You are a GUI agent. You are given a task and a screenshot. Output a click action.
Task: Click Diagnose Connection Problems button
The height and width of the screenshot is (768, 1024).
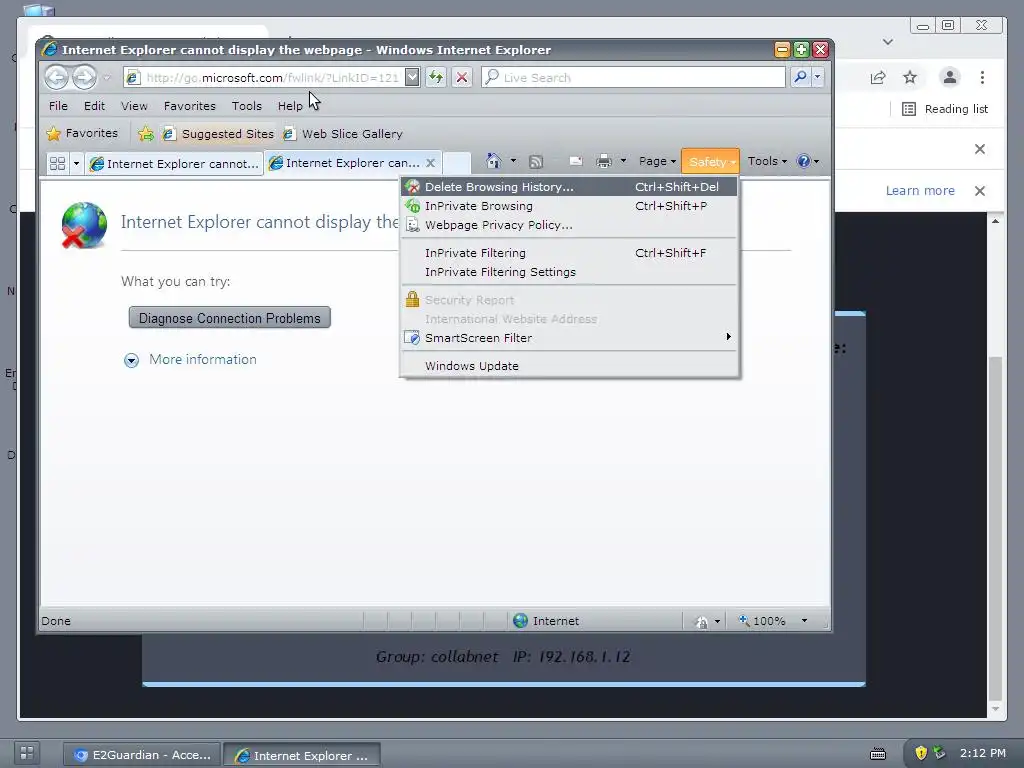229,318
